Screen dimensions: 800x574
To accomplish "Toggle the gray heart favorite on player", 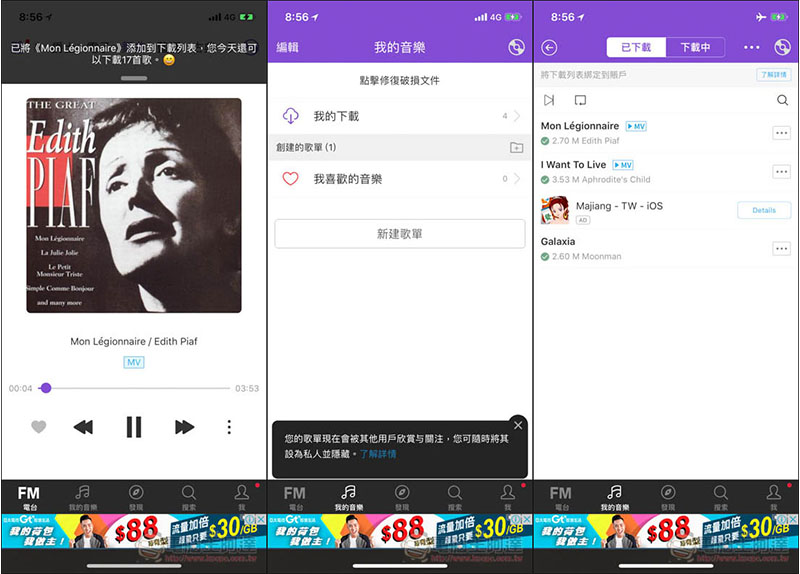I will coord(39,427).
